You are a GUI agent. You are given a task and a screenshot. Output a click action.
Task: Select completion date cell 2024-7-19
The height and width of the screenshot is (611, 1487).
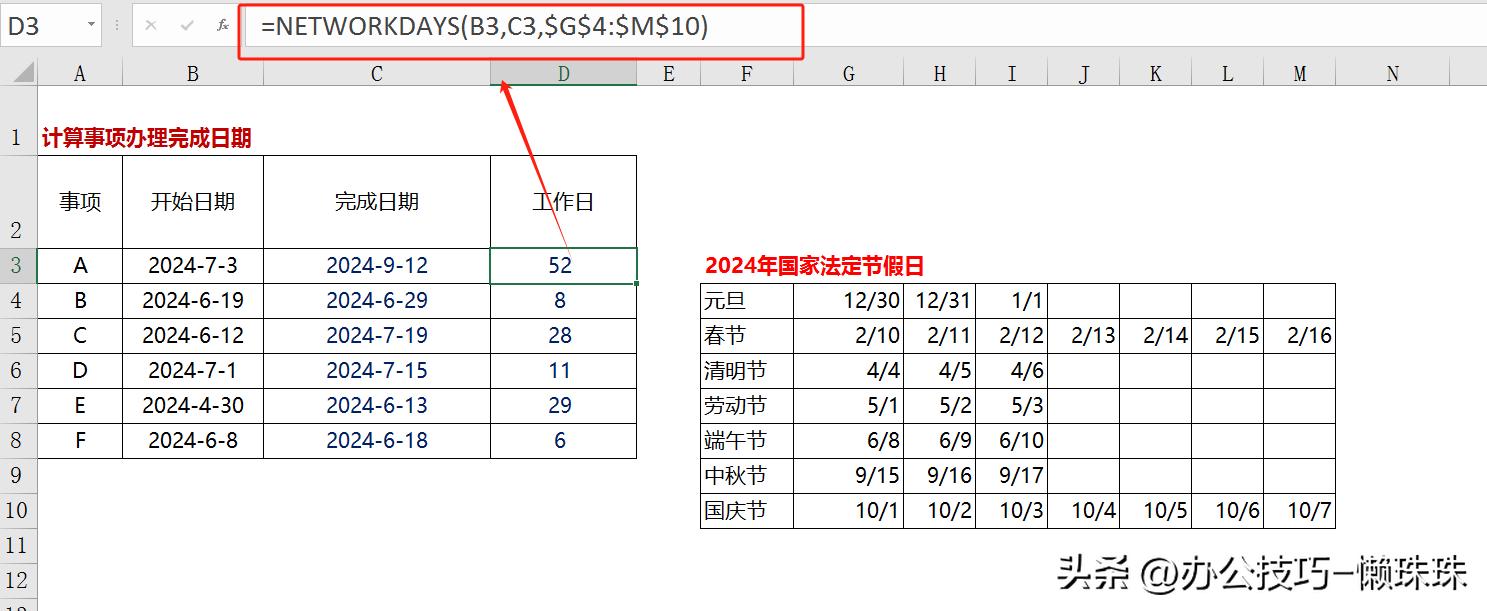(x=376, y=336)
